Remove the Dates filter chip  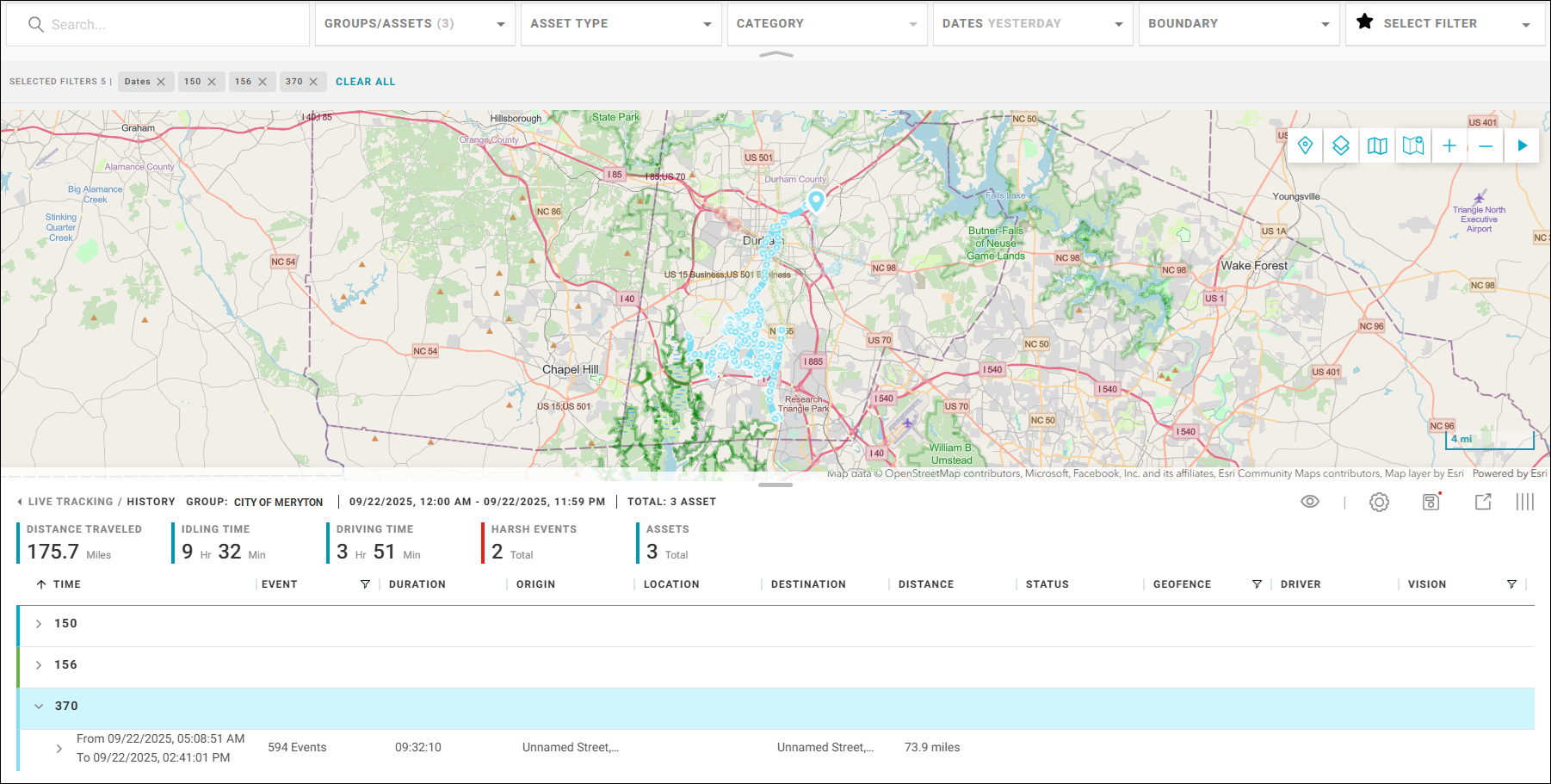[161, 82]
